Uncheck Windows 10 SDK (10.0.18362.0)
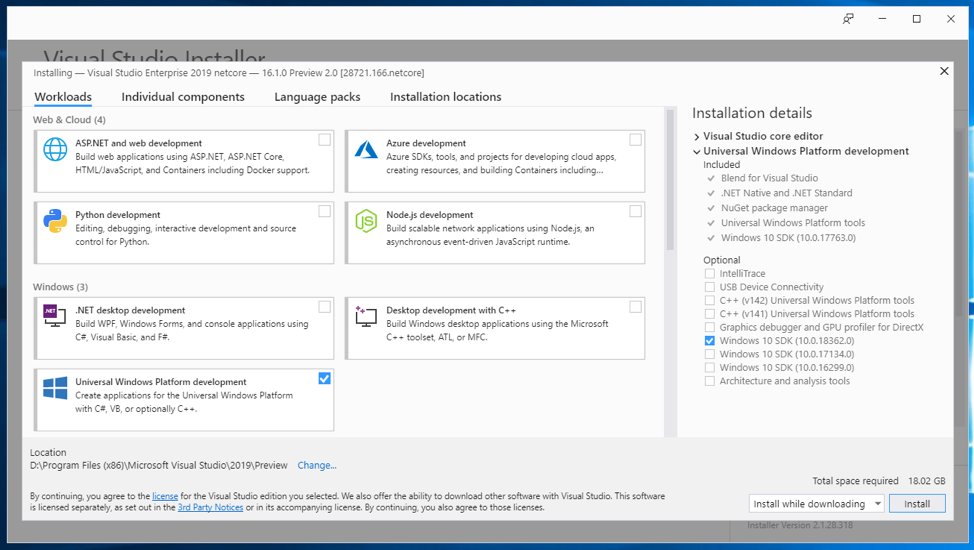This screenshot has height=550, width=974. 709,341
